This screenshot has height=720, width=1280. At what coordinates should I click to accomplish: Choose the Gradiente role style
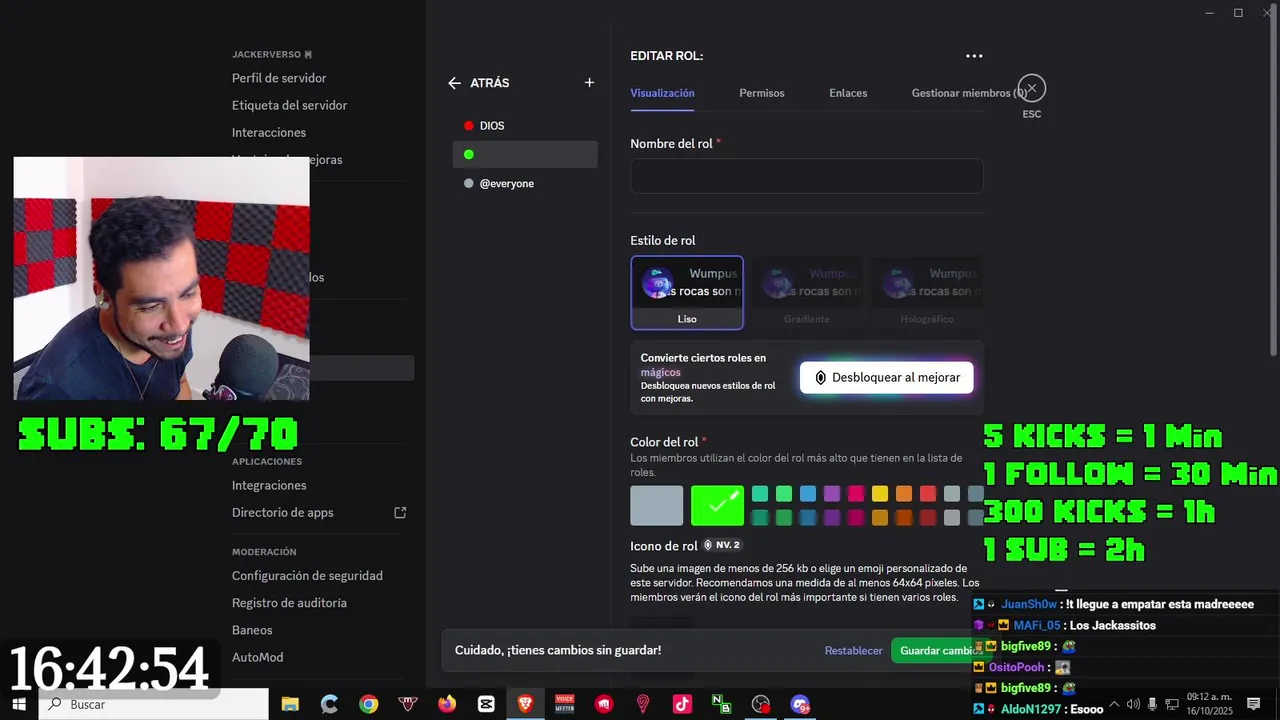[807, 292]
